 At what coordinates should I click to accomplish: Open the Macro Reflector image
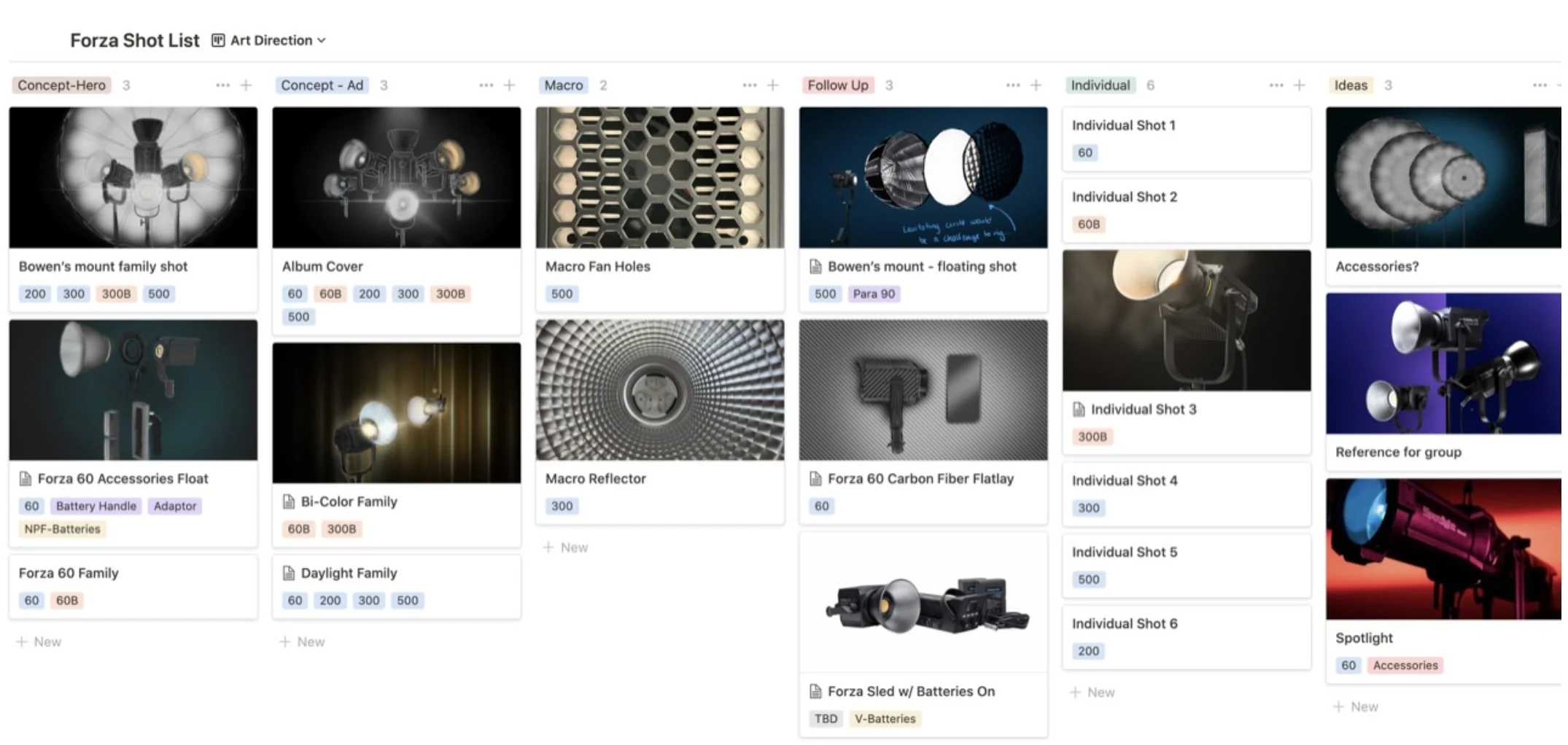[660, 390]
